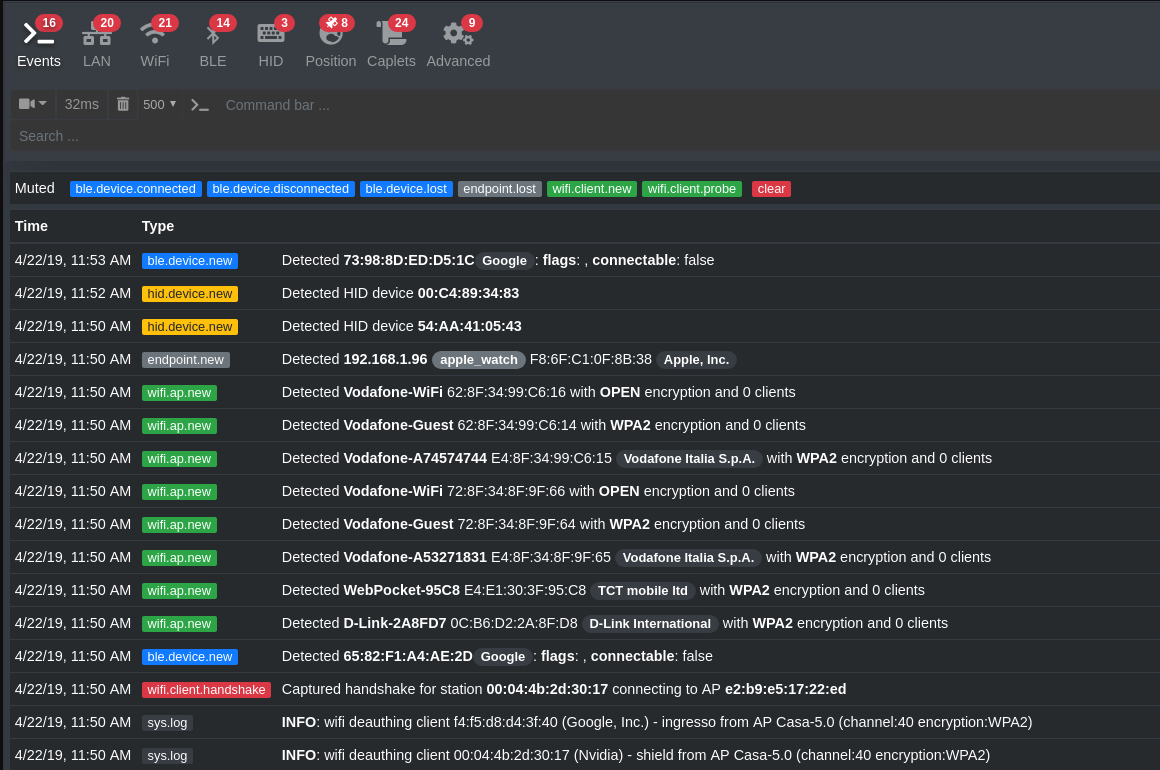Click the trash icon to clear events
Viewport: 1160px width, 770px height.
click(x=123, y=104)
